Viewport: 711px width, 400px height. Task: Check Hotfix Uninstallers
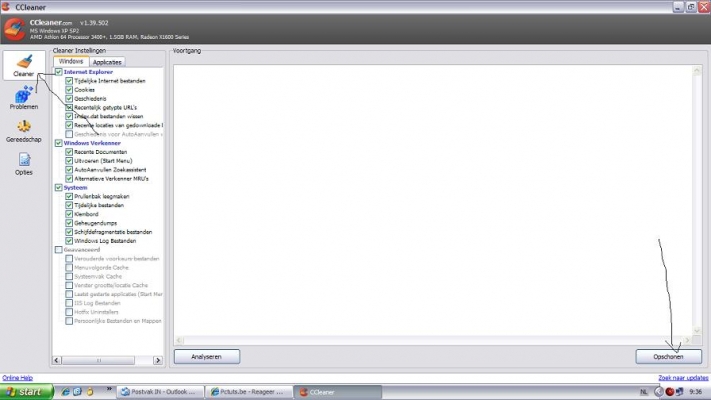tap(69, 312)
